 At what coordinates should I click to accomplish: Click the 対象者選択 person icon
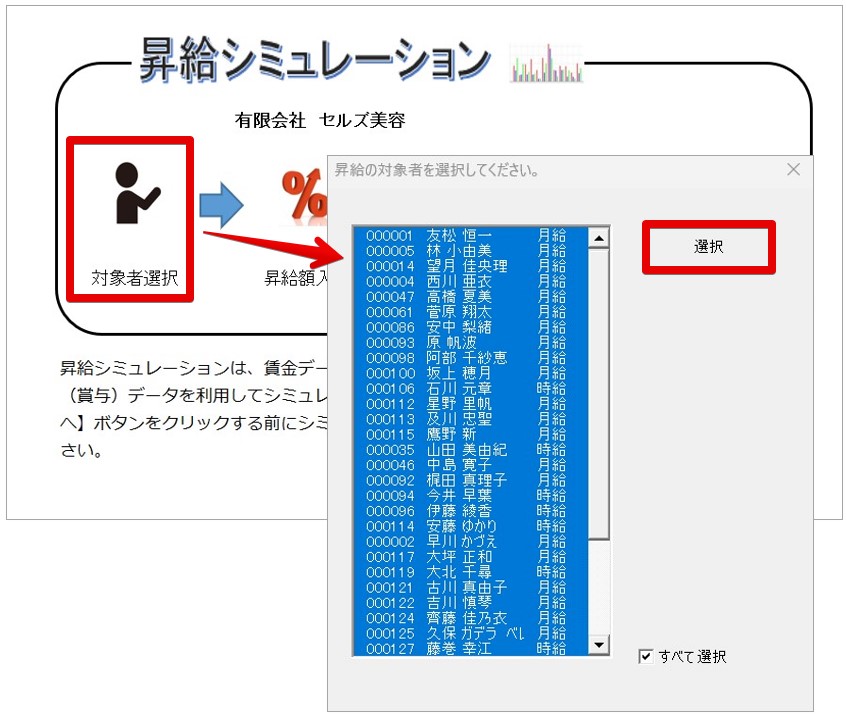click(x=138, y=193)
